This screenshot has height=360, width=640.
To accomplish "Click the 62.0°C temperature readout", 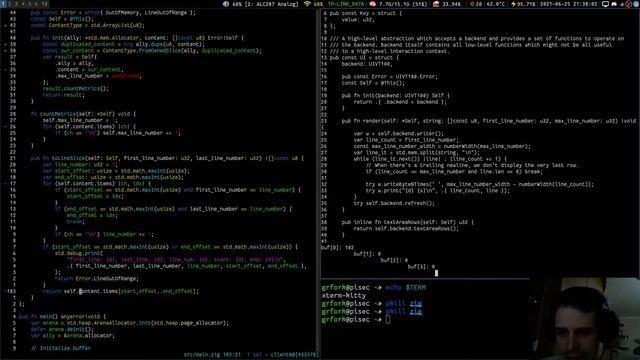I will tap(496, 4).
